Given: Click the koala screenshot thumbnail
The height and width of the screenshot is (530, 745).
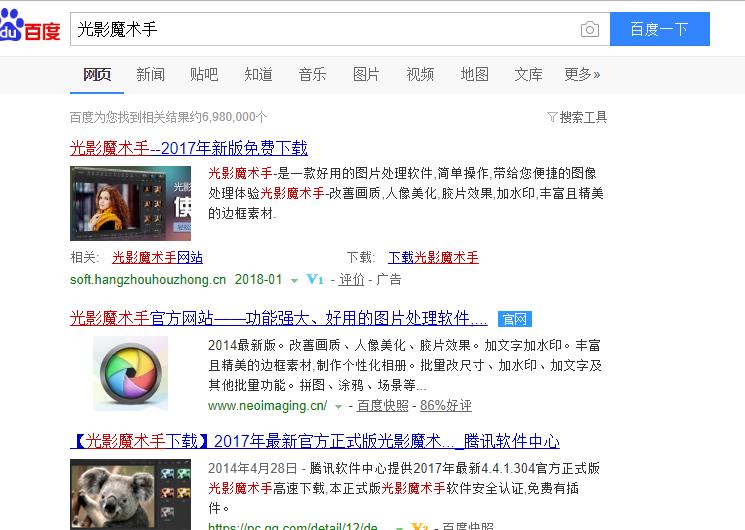Looking at the screenshot, I should [130, 494].
